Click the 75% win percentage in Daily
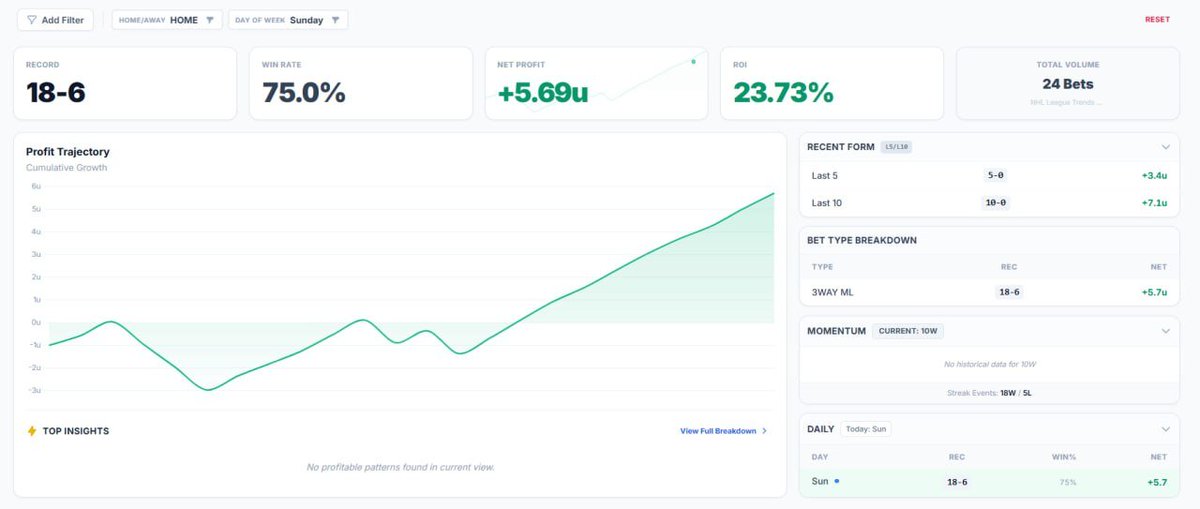 coord(1068,482)
